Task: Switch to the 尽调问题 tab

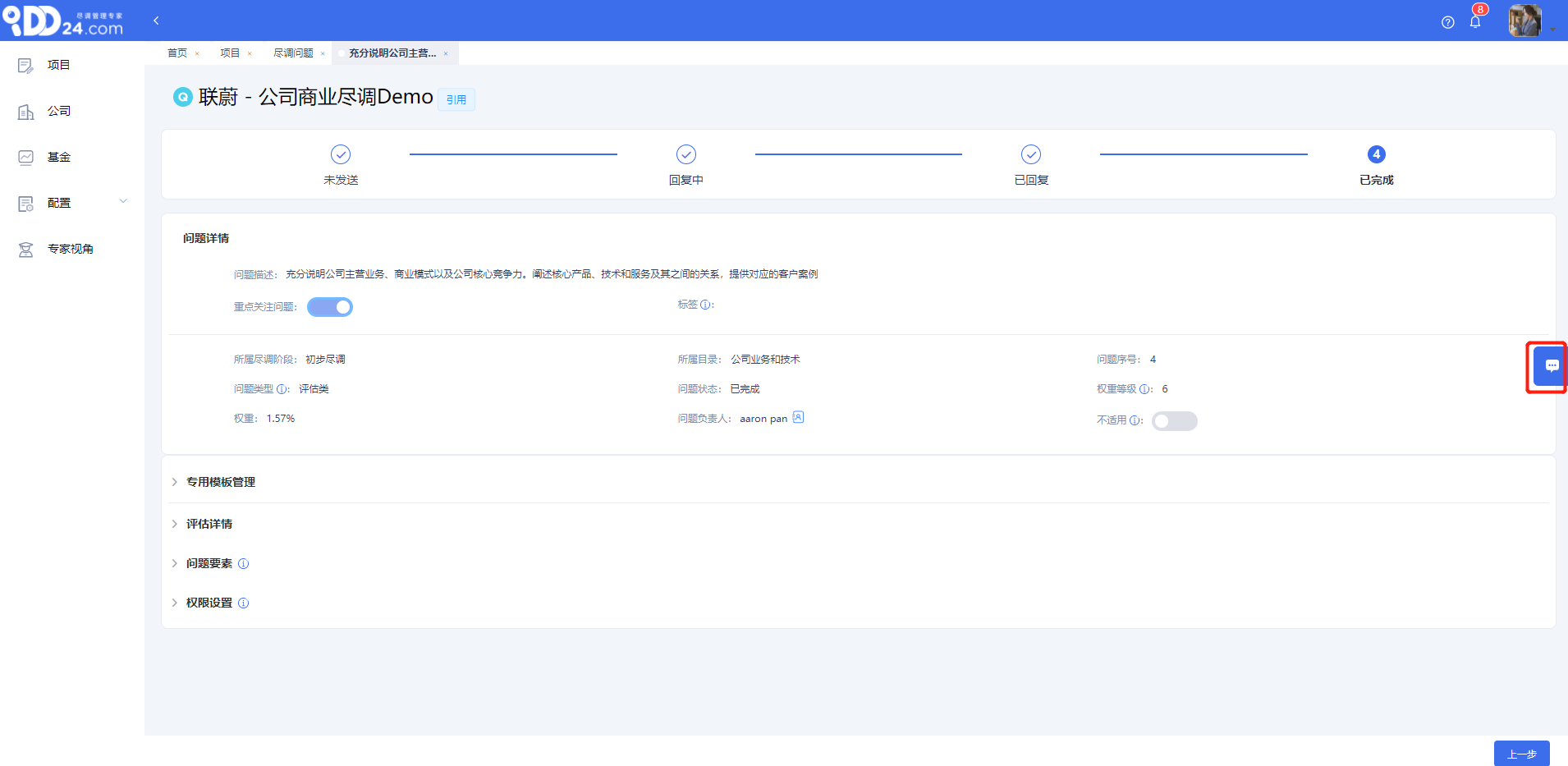Action: 293,53
